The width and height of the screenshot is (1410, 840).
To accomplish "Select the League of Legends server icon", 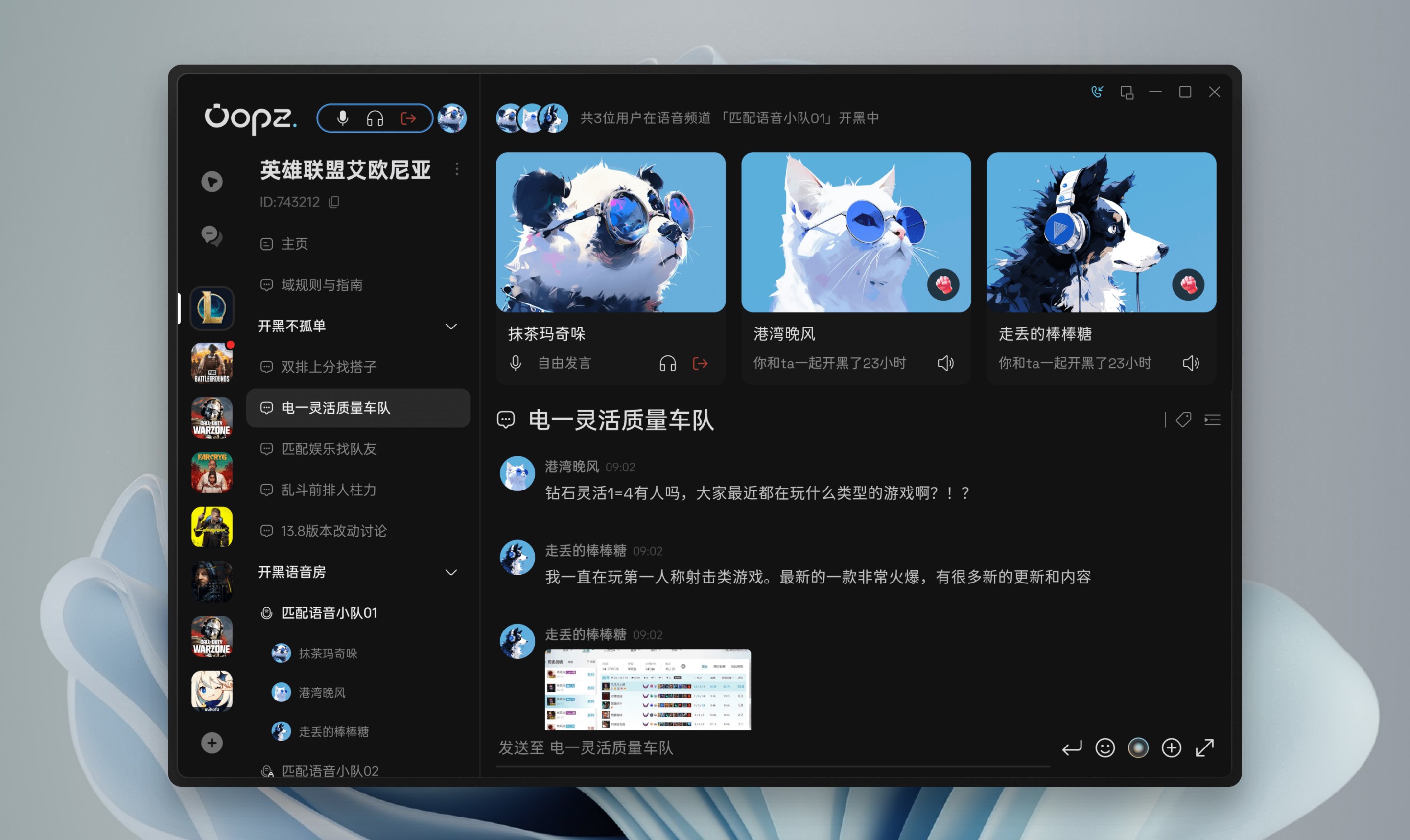I will pos(211,308).
